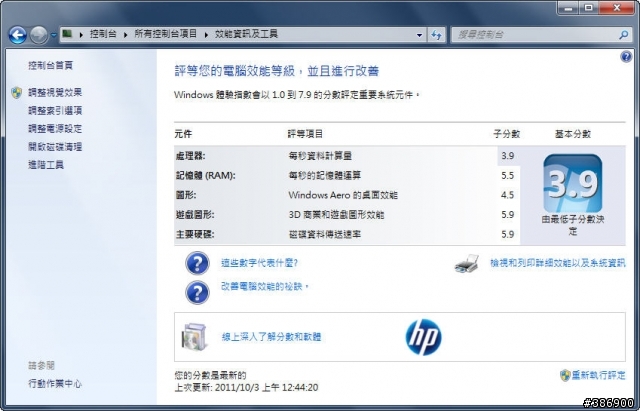Open 檢視和列印詳細效能以及系統資訊 link

[x=558, y=263]
